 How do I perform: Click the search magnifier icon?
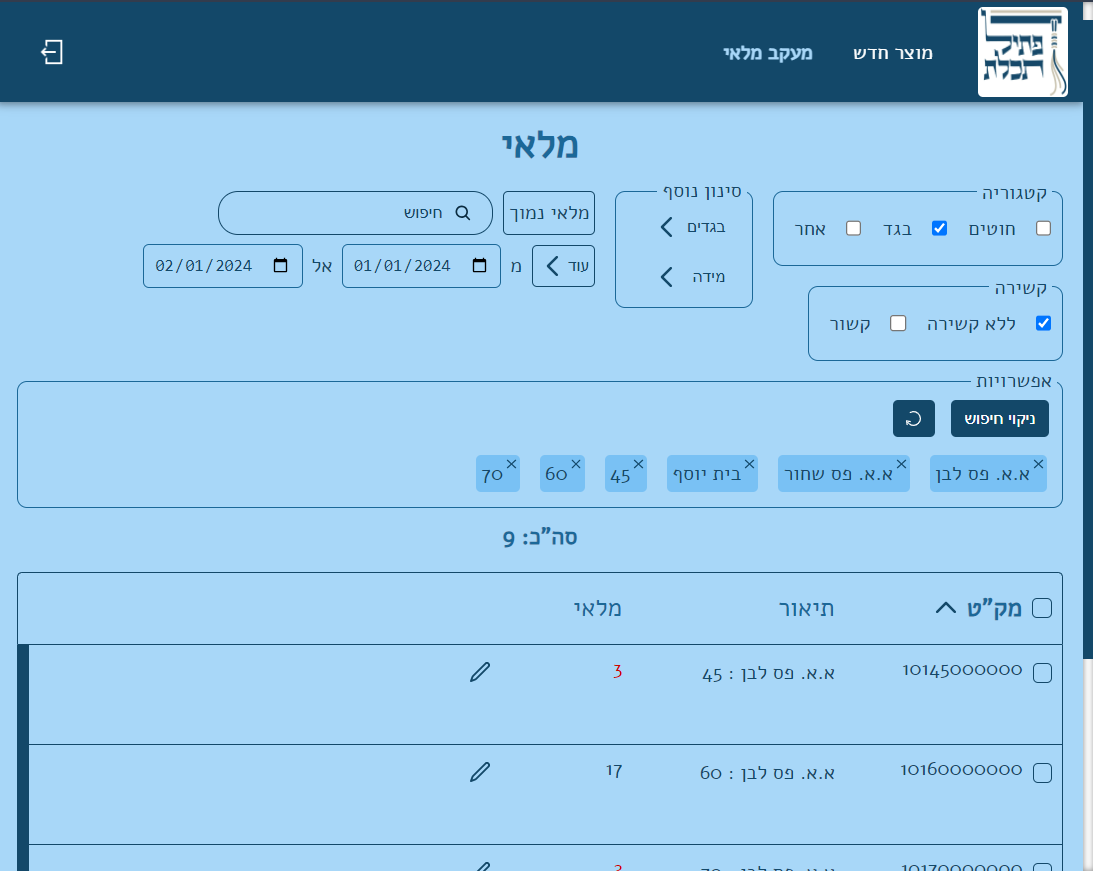[463, 213]
